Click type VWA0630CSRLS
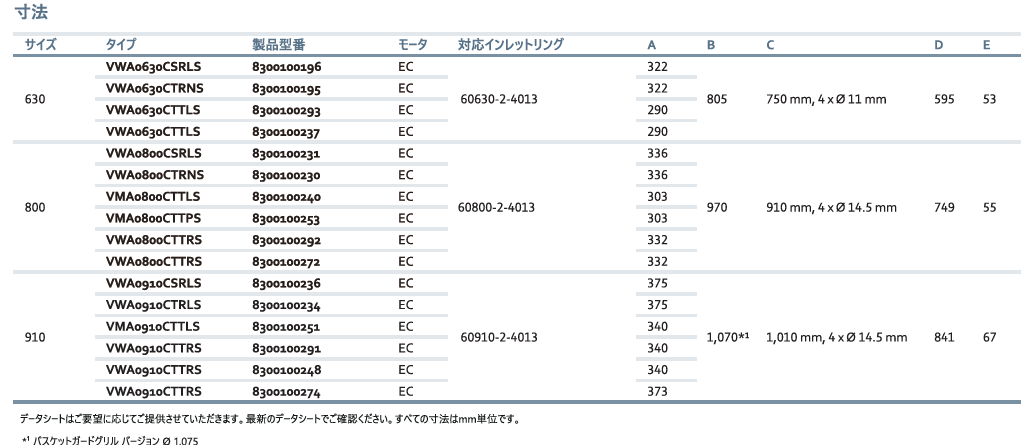Viewport: 1035px width, 445px height. click(x=153, y=67)
